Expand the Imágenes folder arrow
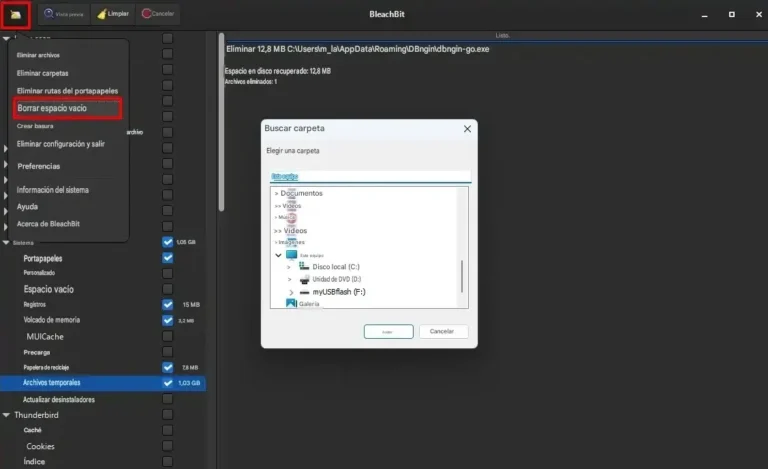 [x=276, y=242]
